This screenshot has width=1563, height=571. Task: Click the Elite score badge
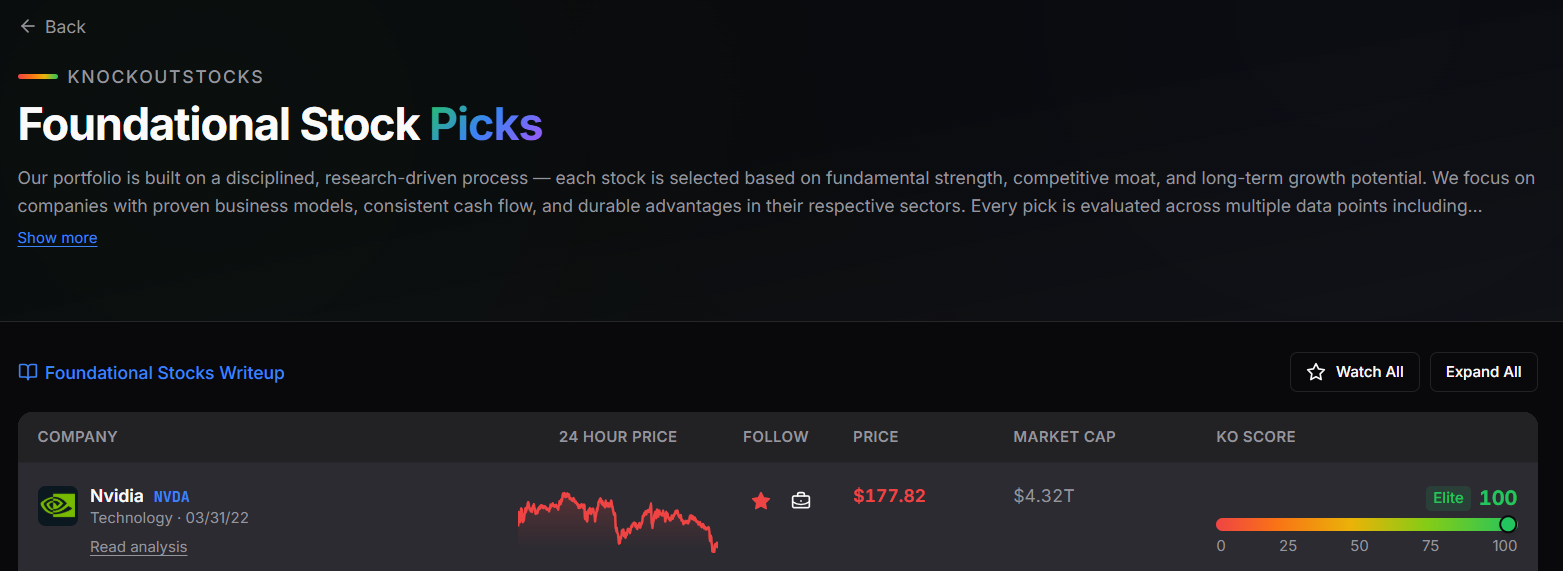click(1447, 498)
